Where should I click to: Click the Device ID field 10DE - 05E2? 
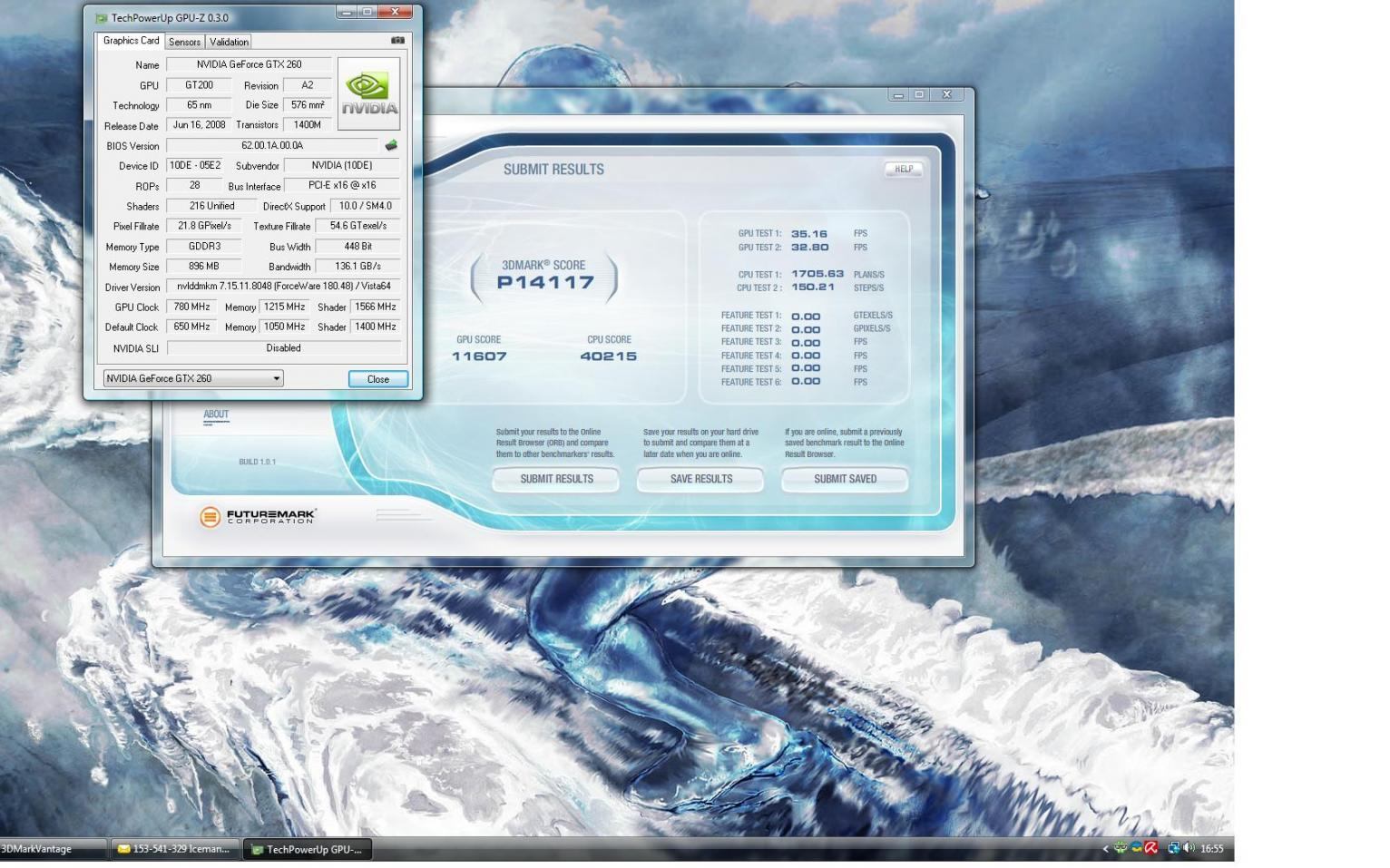pos(194,165)
